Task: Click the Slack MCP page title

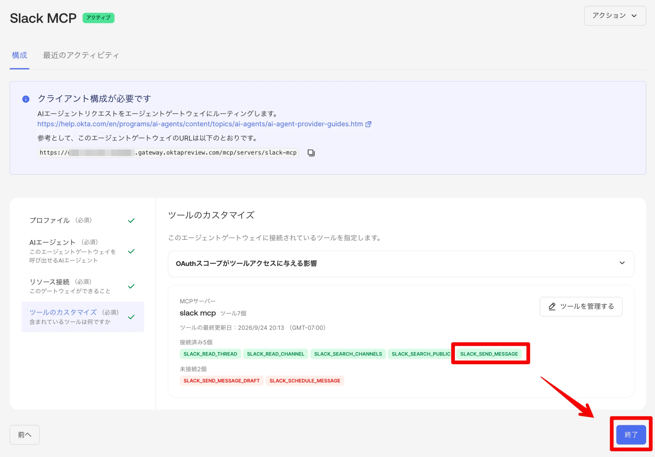Action: coord(43,18)
